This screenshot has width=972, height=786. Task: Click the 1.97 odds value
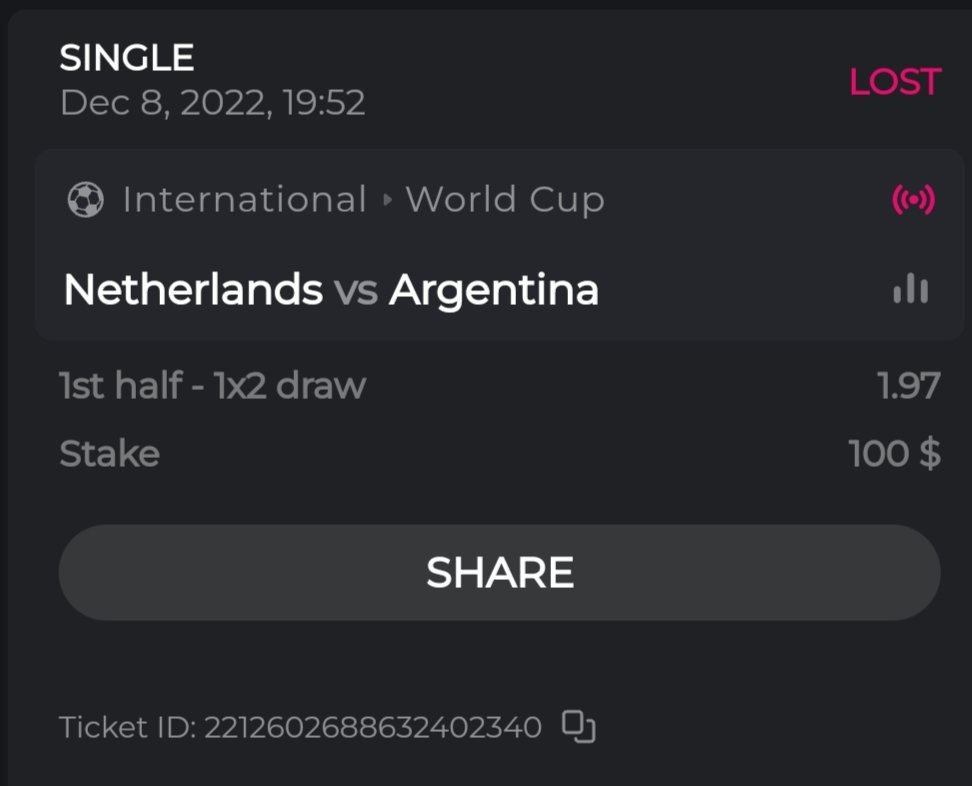point(909,385)
